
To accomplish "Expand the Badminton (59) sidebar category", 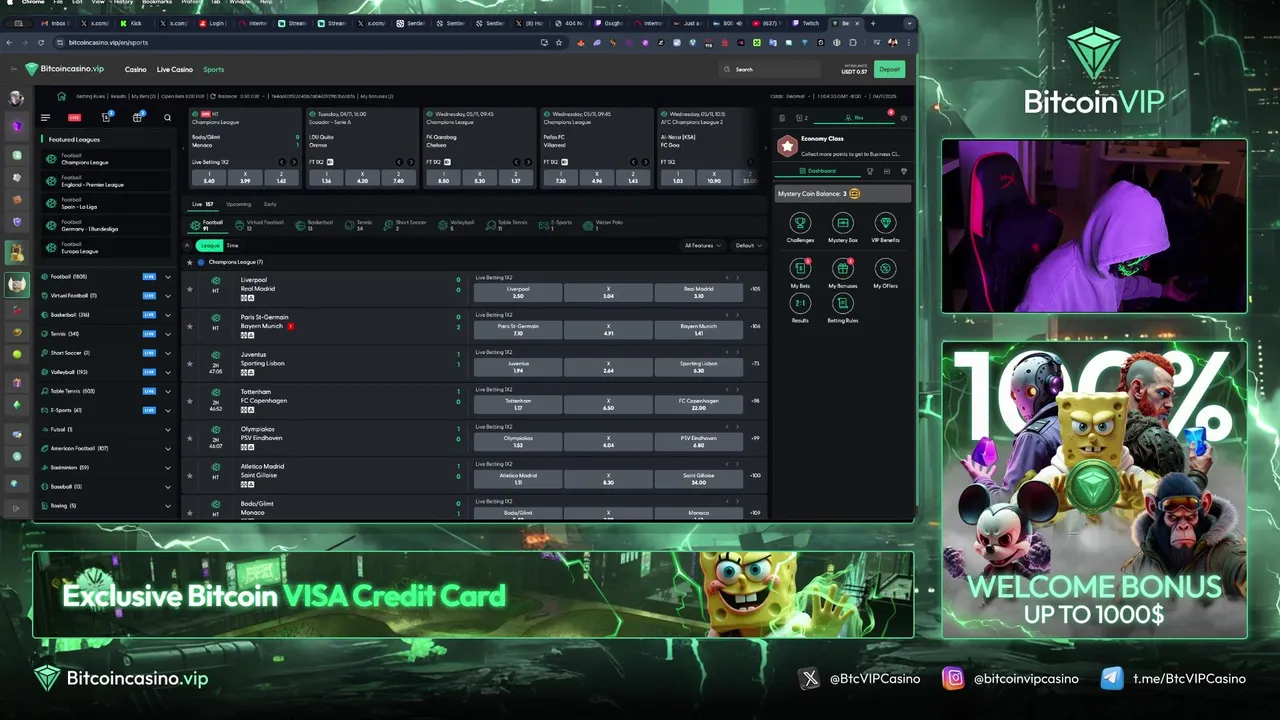I will click(x=167, y=467).
